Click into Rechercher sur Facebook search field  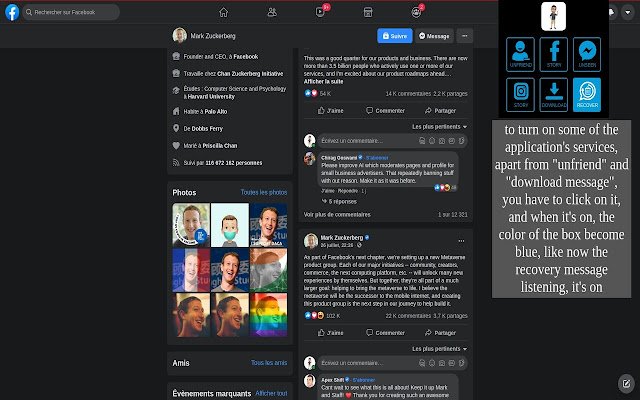point(71,12)
